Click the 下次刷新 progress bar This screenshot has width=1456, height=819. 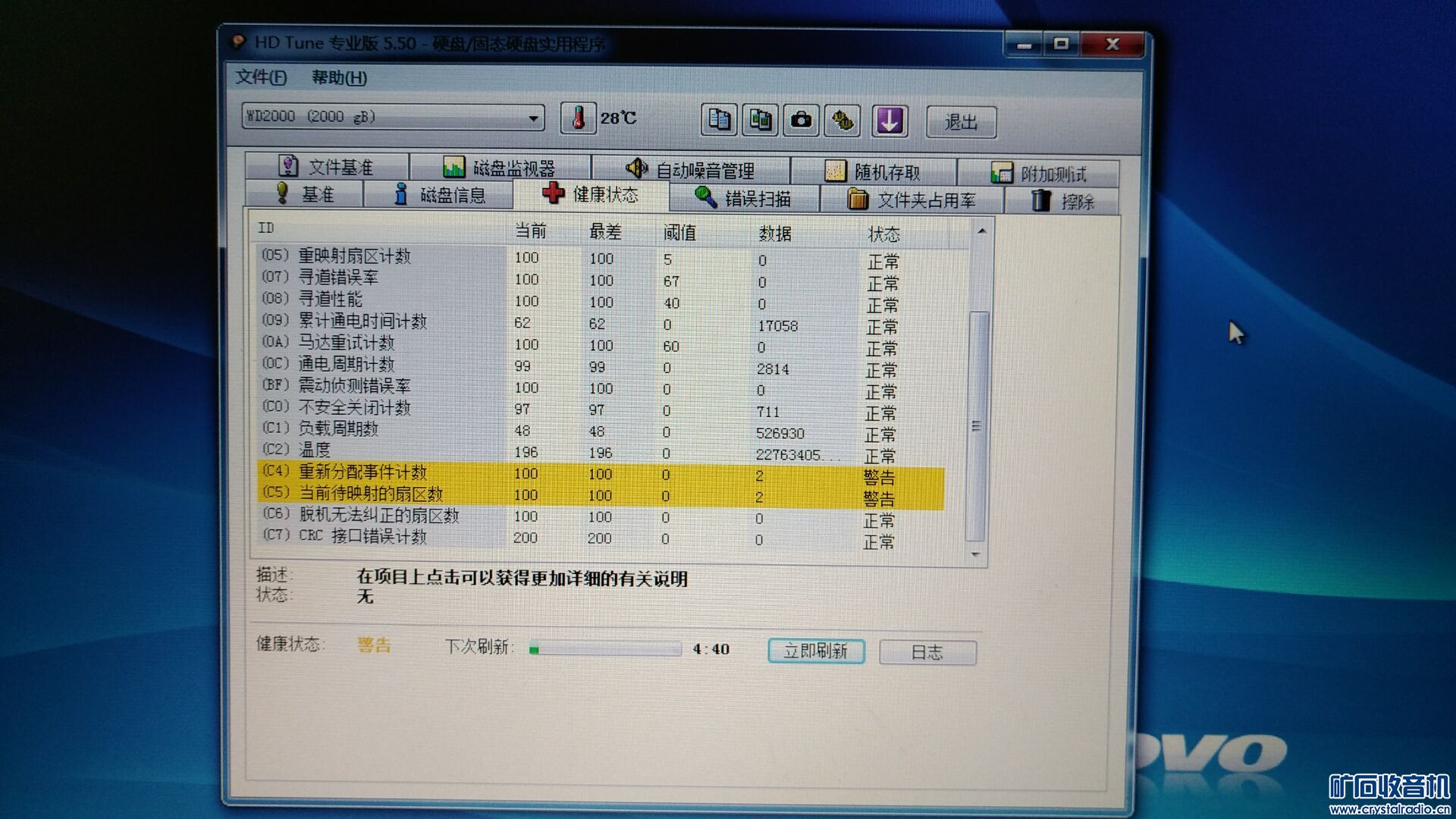[604, 649]
